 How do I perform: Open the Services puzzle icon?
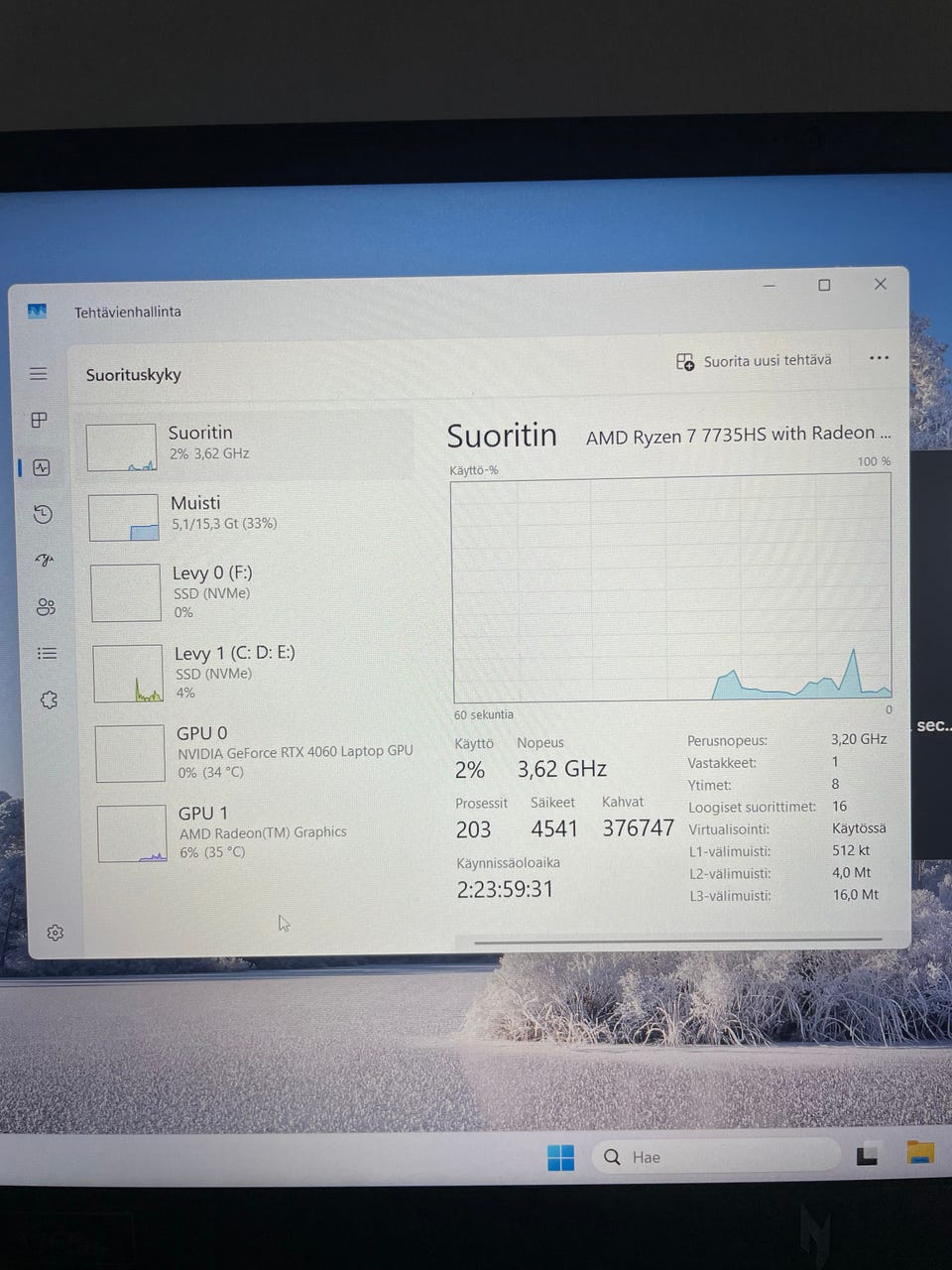[x=49, y=699]
